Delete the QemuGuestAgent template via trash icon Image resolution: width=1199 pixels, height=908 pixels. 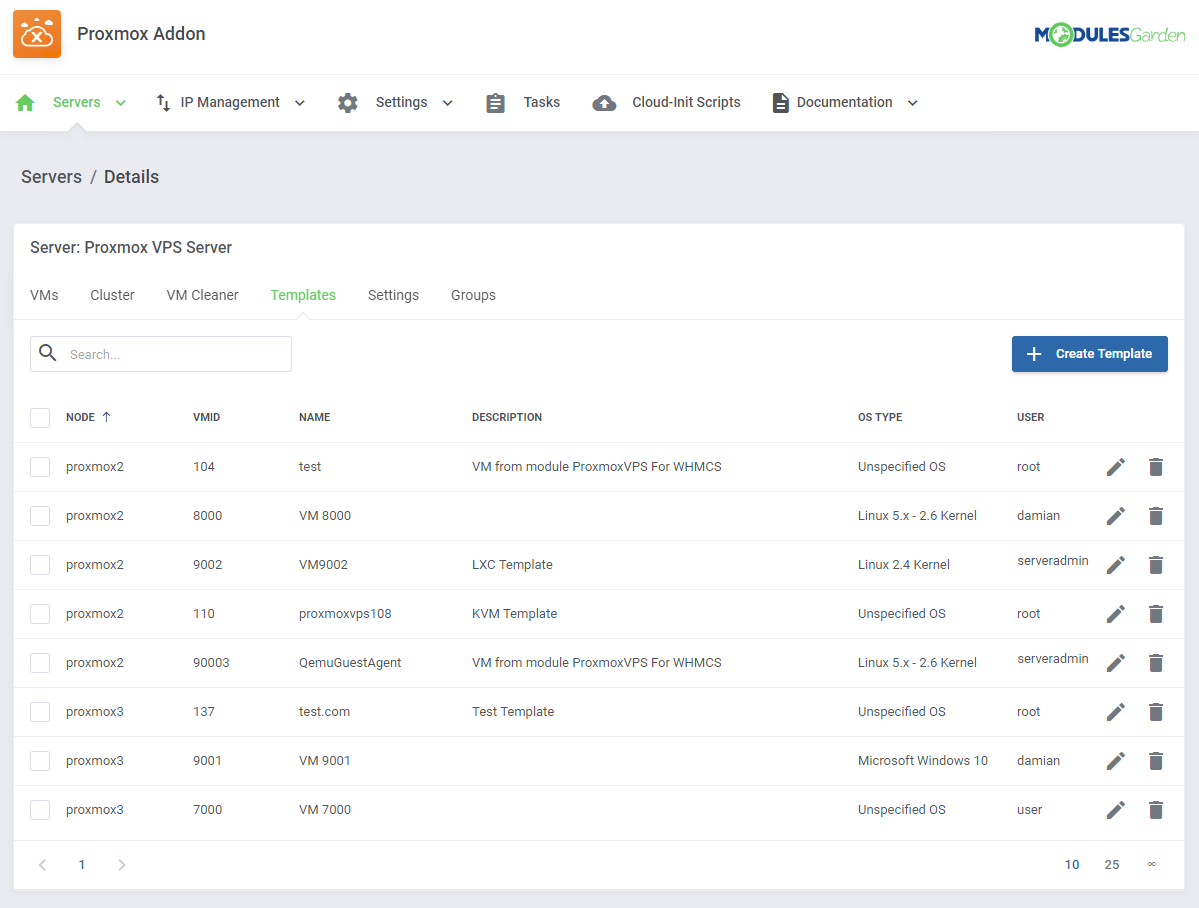click(x=1156, y=663)
